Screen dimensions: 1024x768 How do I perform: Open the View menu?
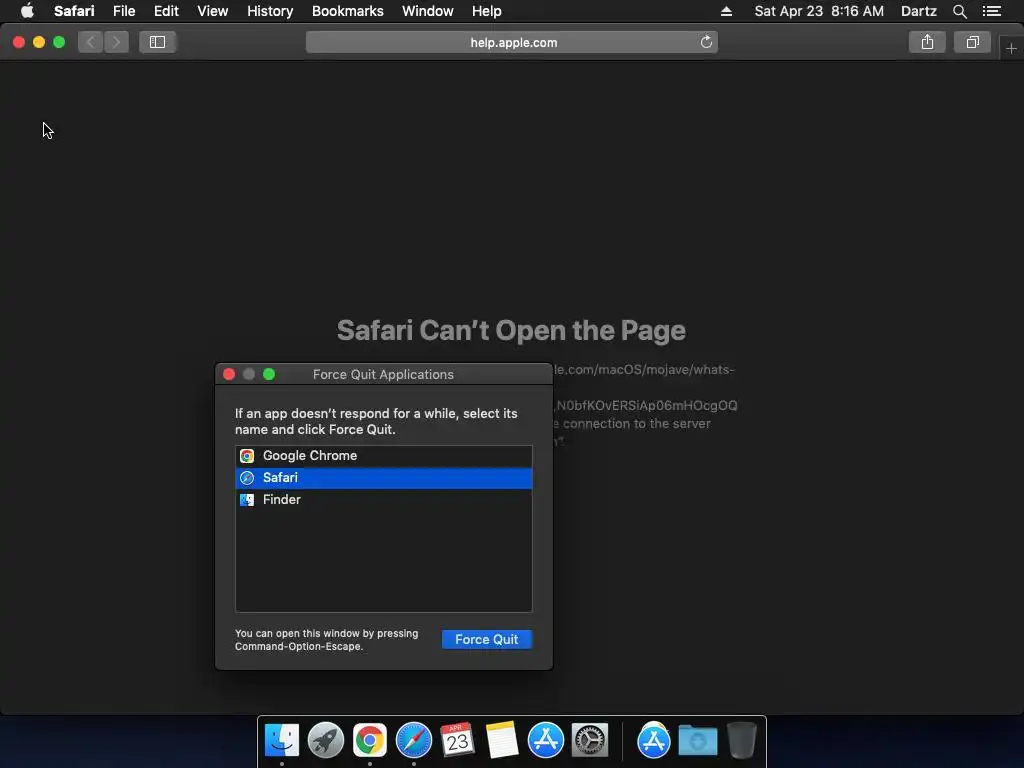[x=212, y=11]
